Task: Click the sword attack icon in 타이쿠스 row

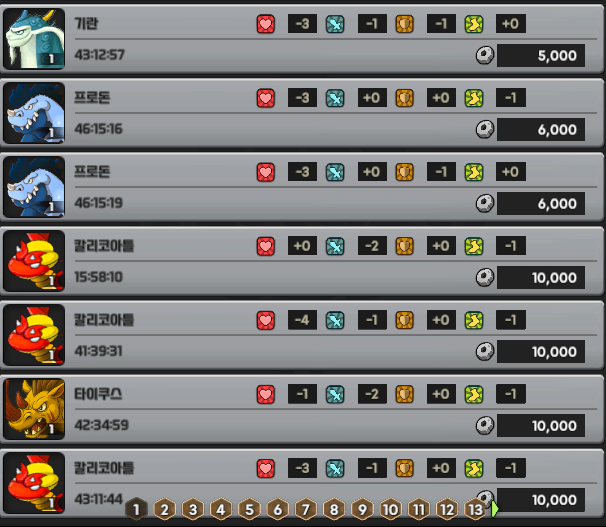Action: point(335,394)
